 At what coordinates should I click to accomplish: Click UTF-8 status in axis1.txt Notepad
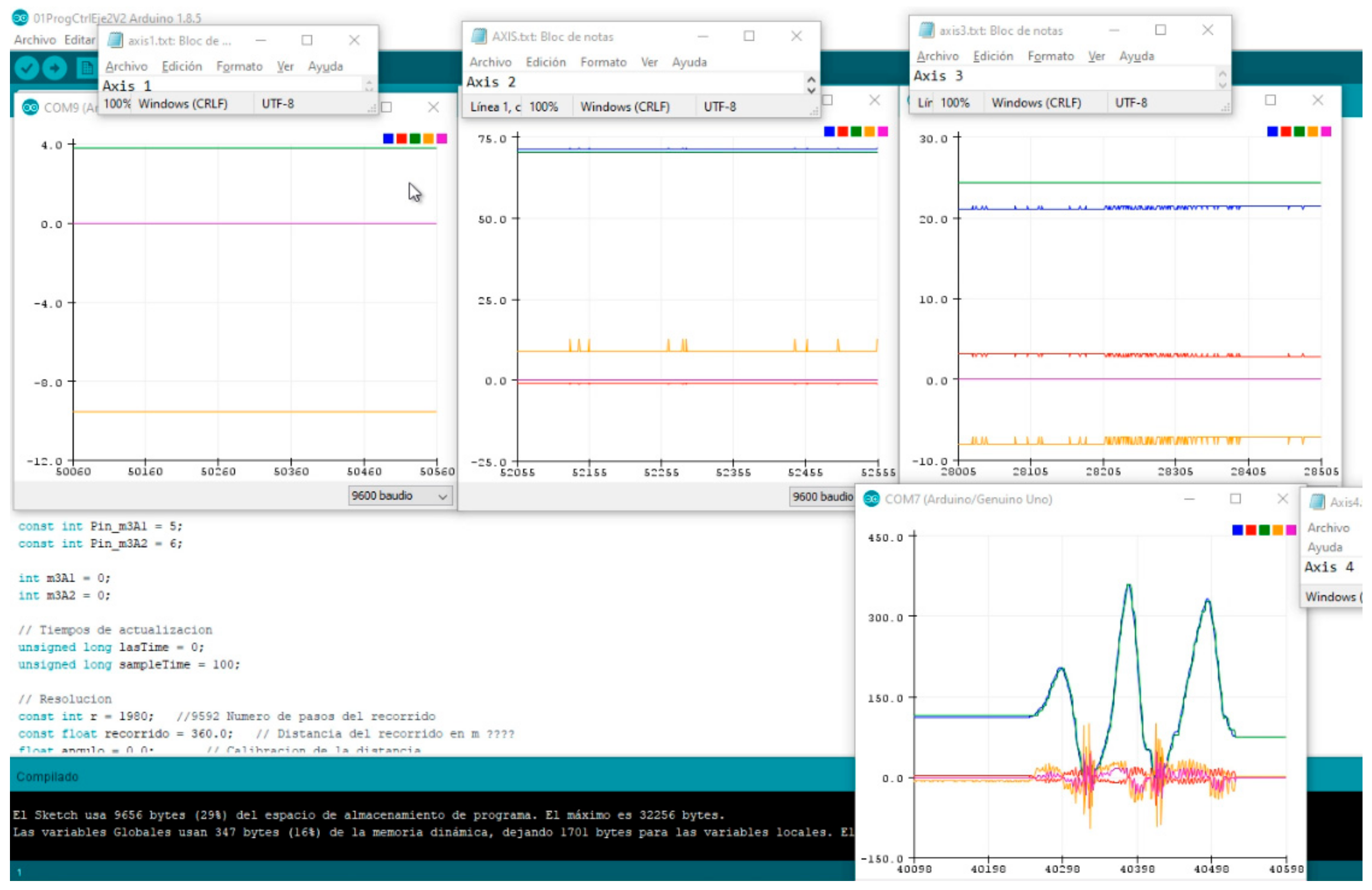[x=278, y=104]
